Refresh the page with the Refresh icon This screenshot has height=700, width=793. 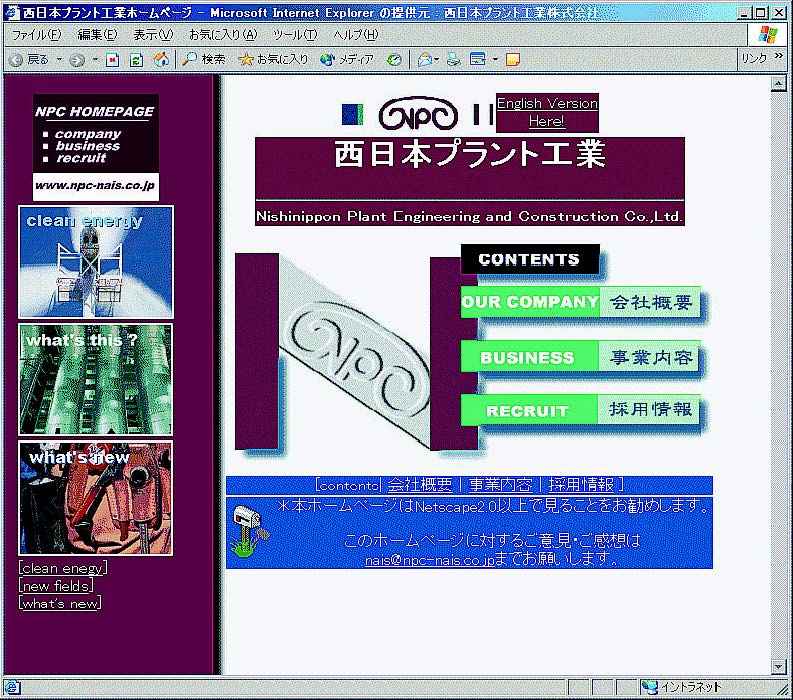tap(136, 60)
